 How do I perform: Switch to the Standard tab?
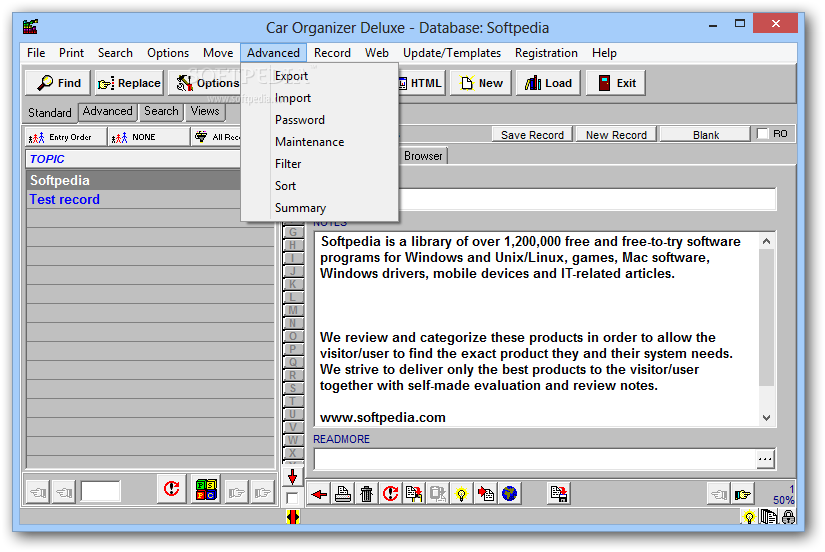49,113
